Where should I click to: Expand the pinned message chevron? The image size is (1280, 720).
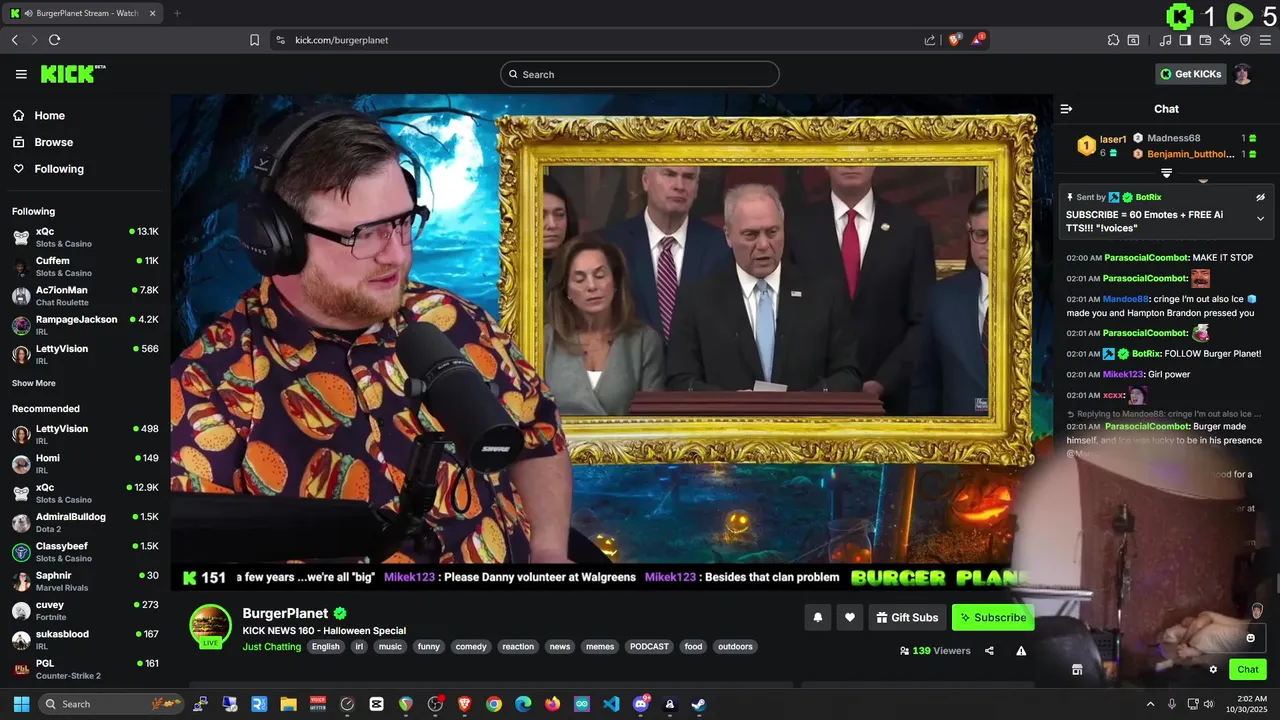pos(1260,218)
